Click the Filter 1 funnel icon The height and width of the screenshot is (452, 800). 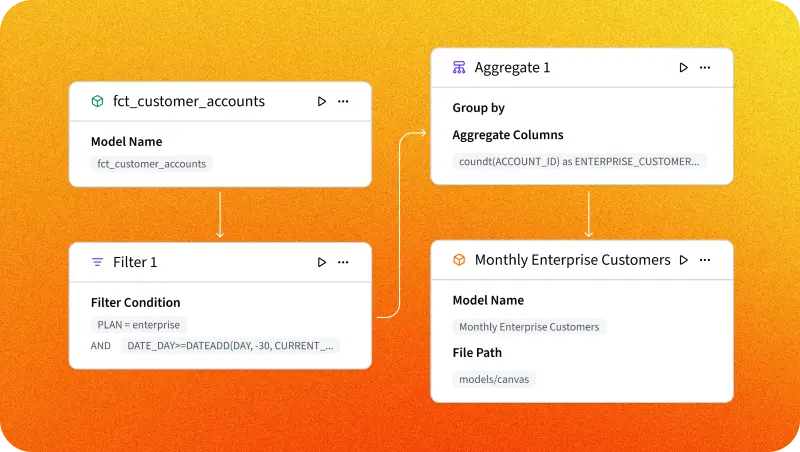(x=97, y=262)
